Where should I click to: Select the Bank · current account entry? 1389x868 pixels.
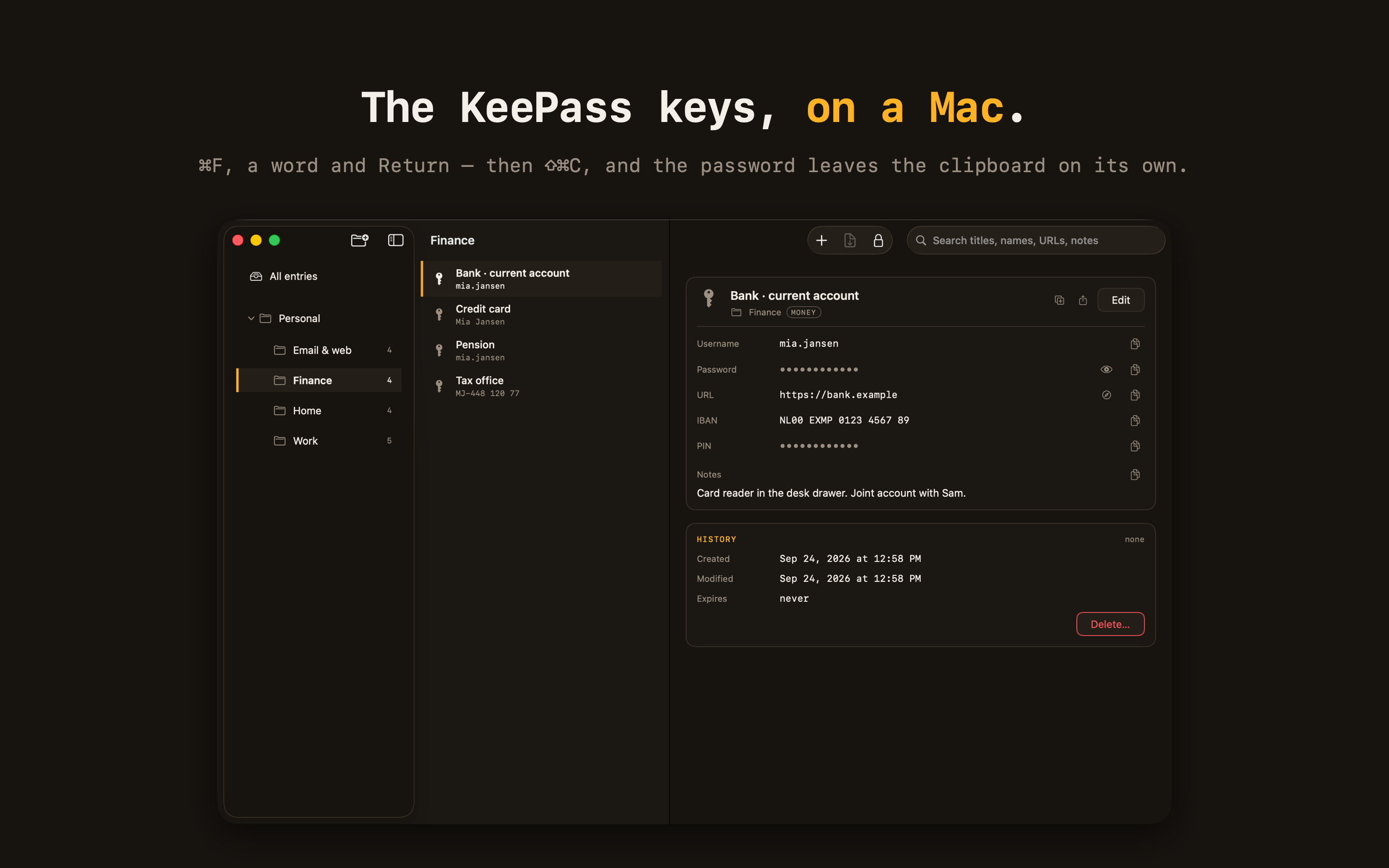(x=541, y=278)
